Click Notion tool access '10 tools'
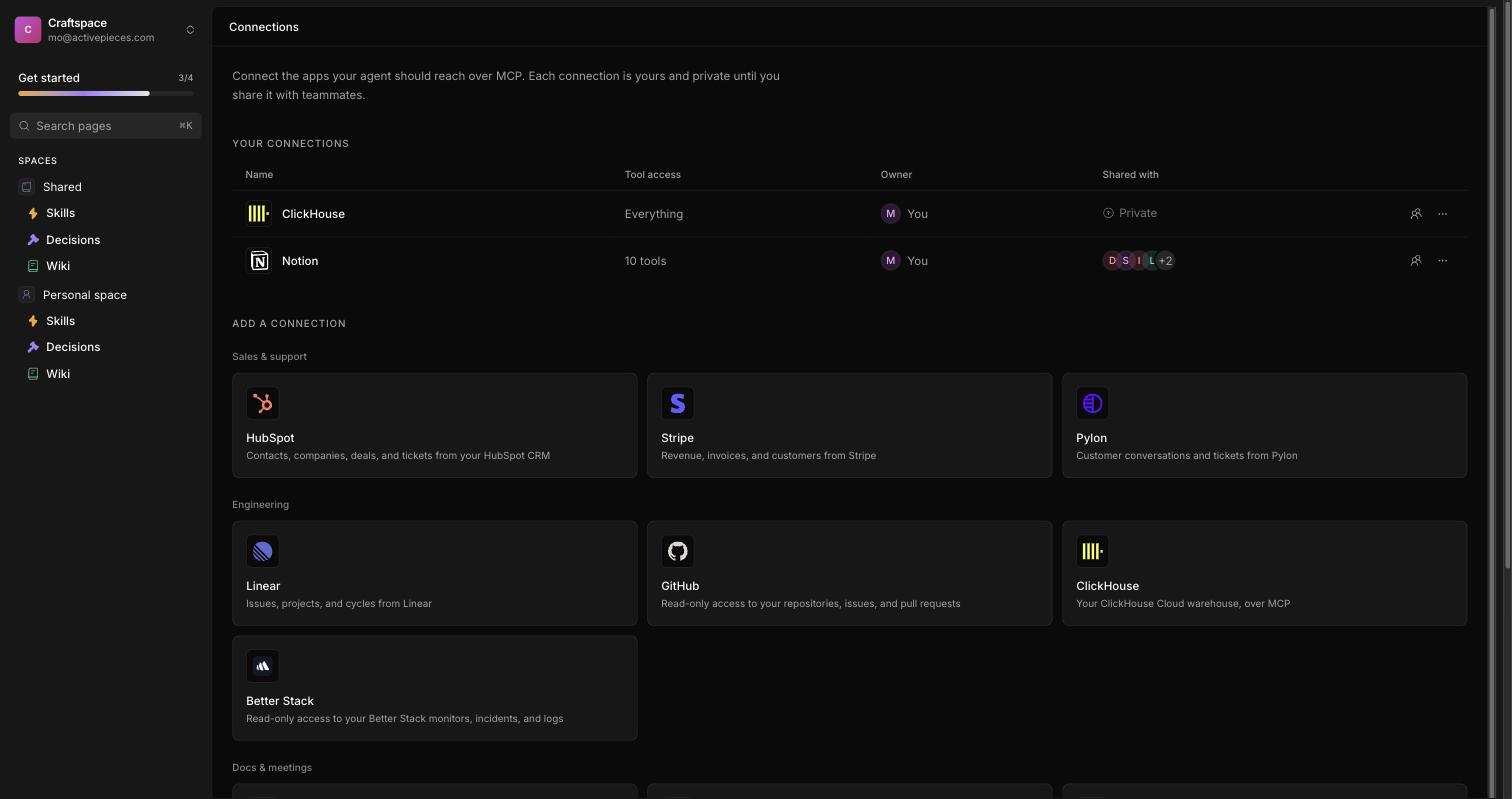The image size is (1512, 799). pos(645,261)
